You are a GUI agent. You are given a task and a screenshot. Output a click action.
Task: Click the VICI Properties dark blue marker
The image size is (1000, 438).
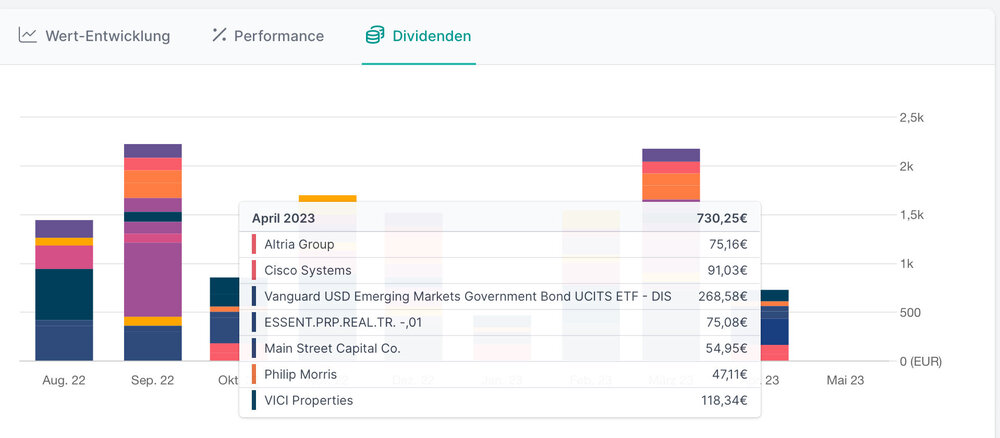point(254,400)
